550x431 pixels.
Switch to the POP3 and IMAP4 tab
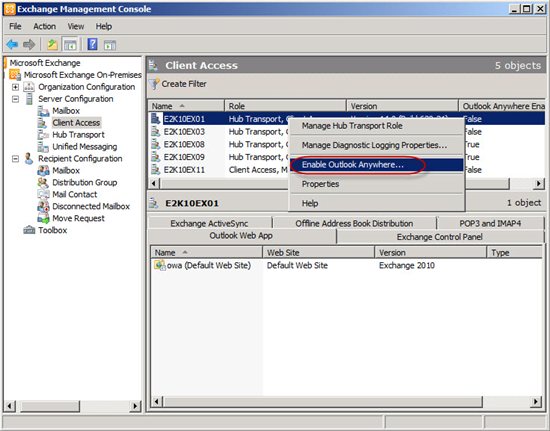pos(490,223)
